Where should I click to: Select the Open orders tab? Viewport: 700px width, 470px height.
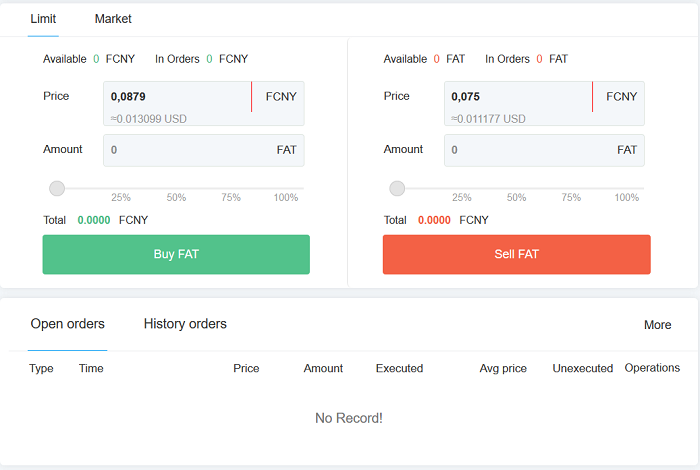click(x=67, y=324)
